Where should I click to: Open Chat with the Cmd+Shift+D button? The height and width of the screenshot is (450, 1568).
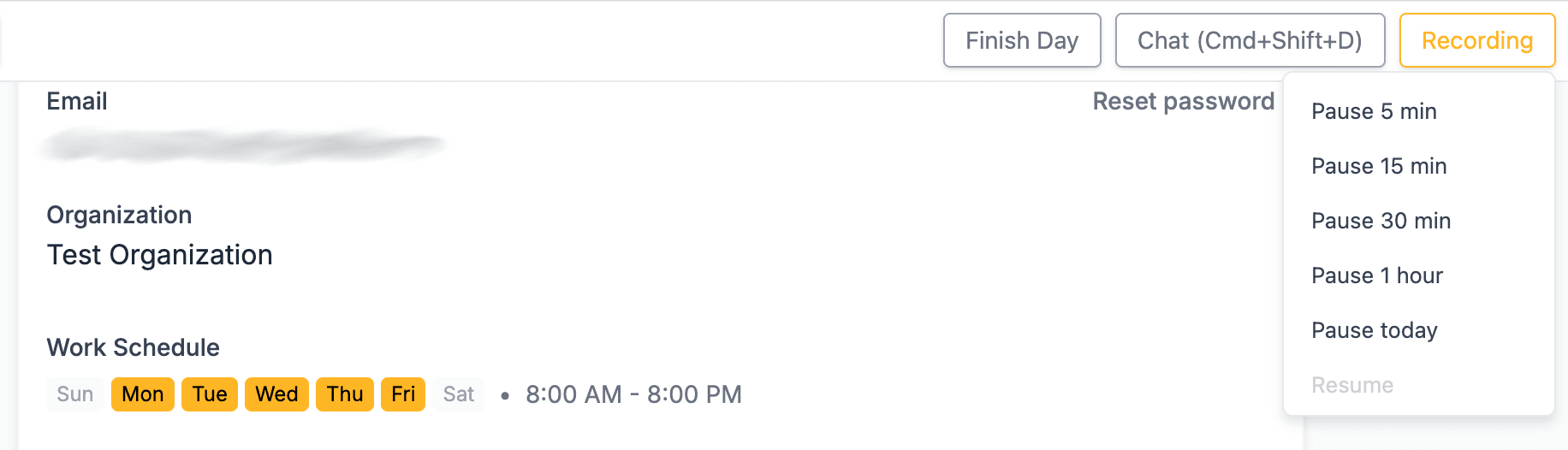1250,40
